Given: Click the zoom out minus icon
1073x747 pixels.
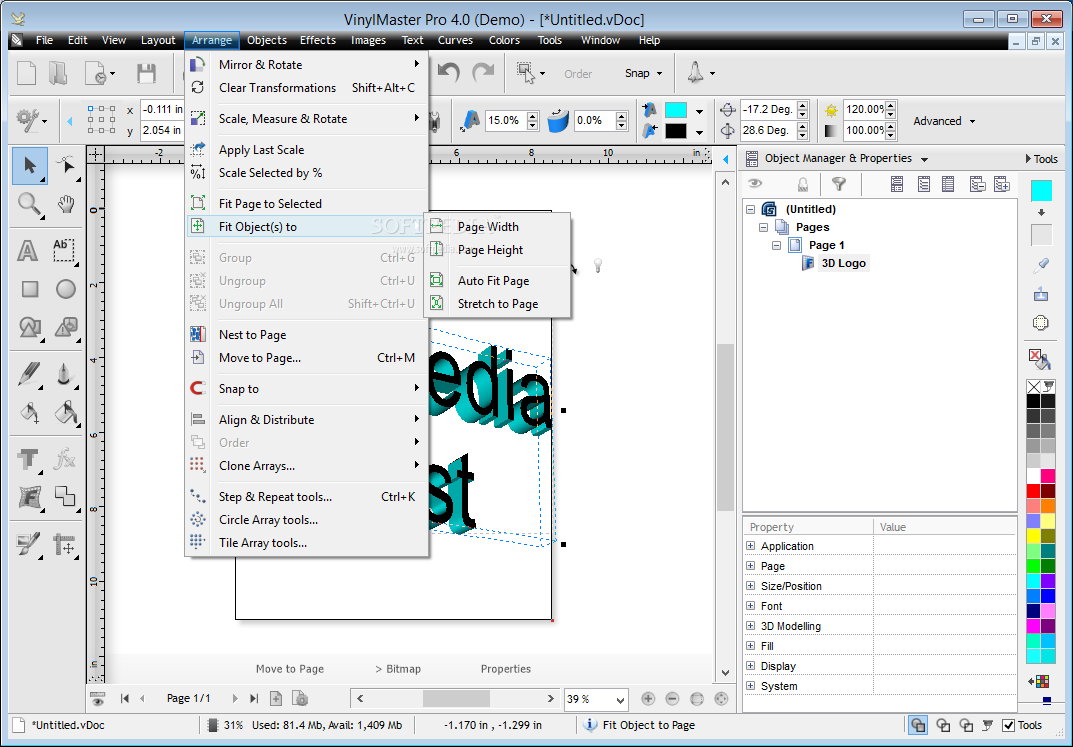Looking at the screenshot, I should click(672, 698).
